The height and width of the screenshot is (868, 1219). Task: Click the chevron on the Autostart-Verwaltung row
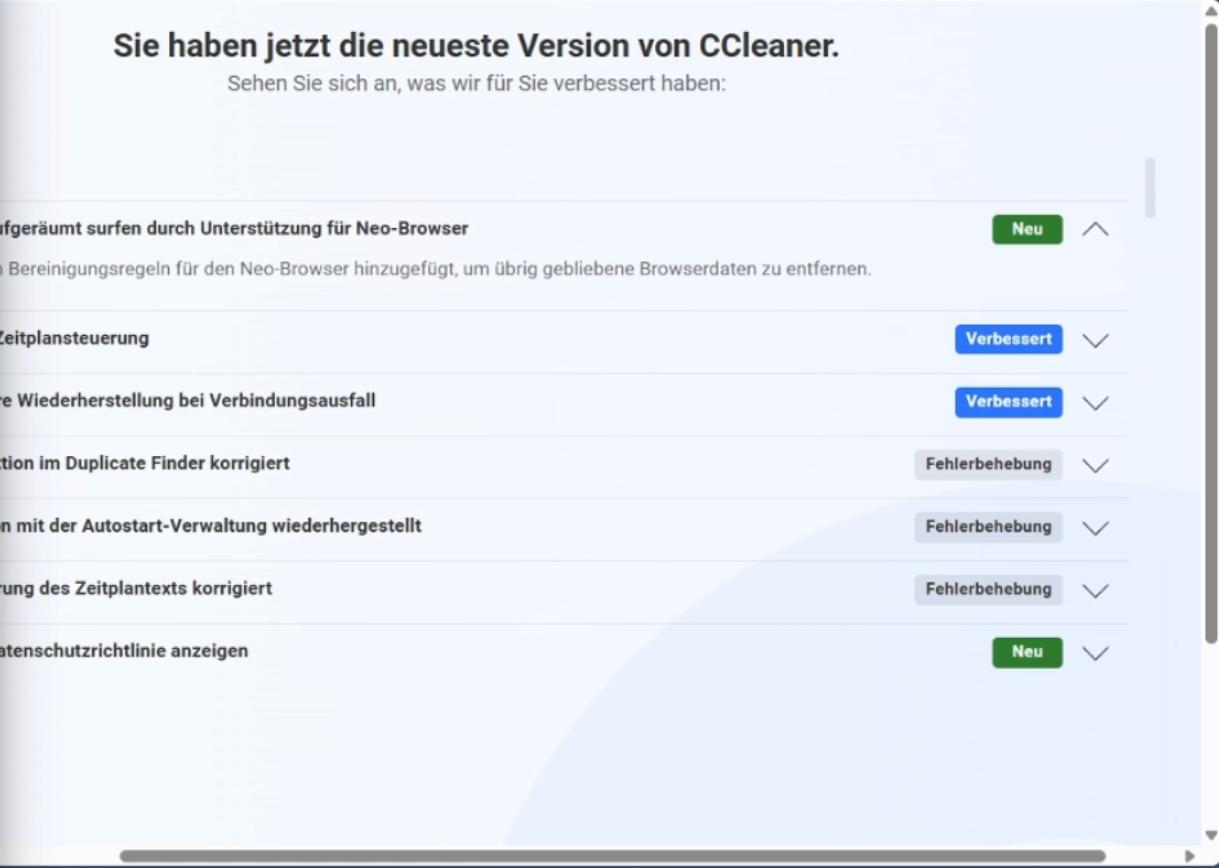click(1095, 528)
